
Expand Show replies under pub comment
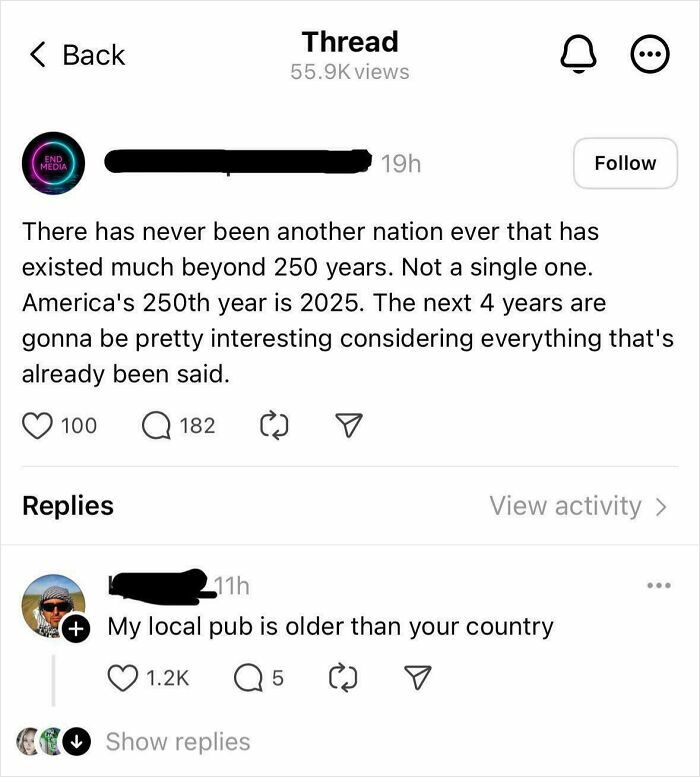coord(178,742)
